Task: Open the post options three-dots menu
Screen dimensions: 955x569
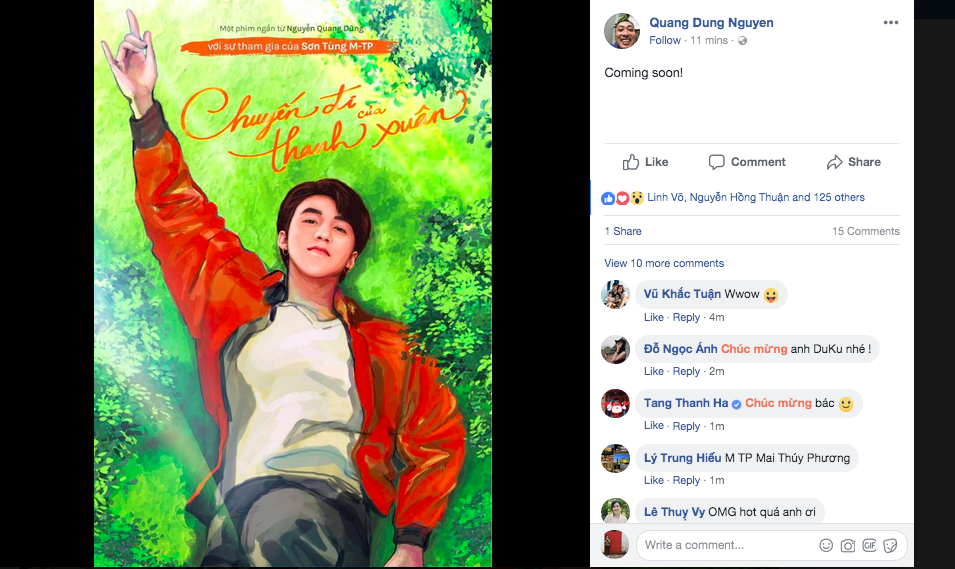Action: tap(890, 23)
